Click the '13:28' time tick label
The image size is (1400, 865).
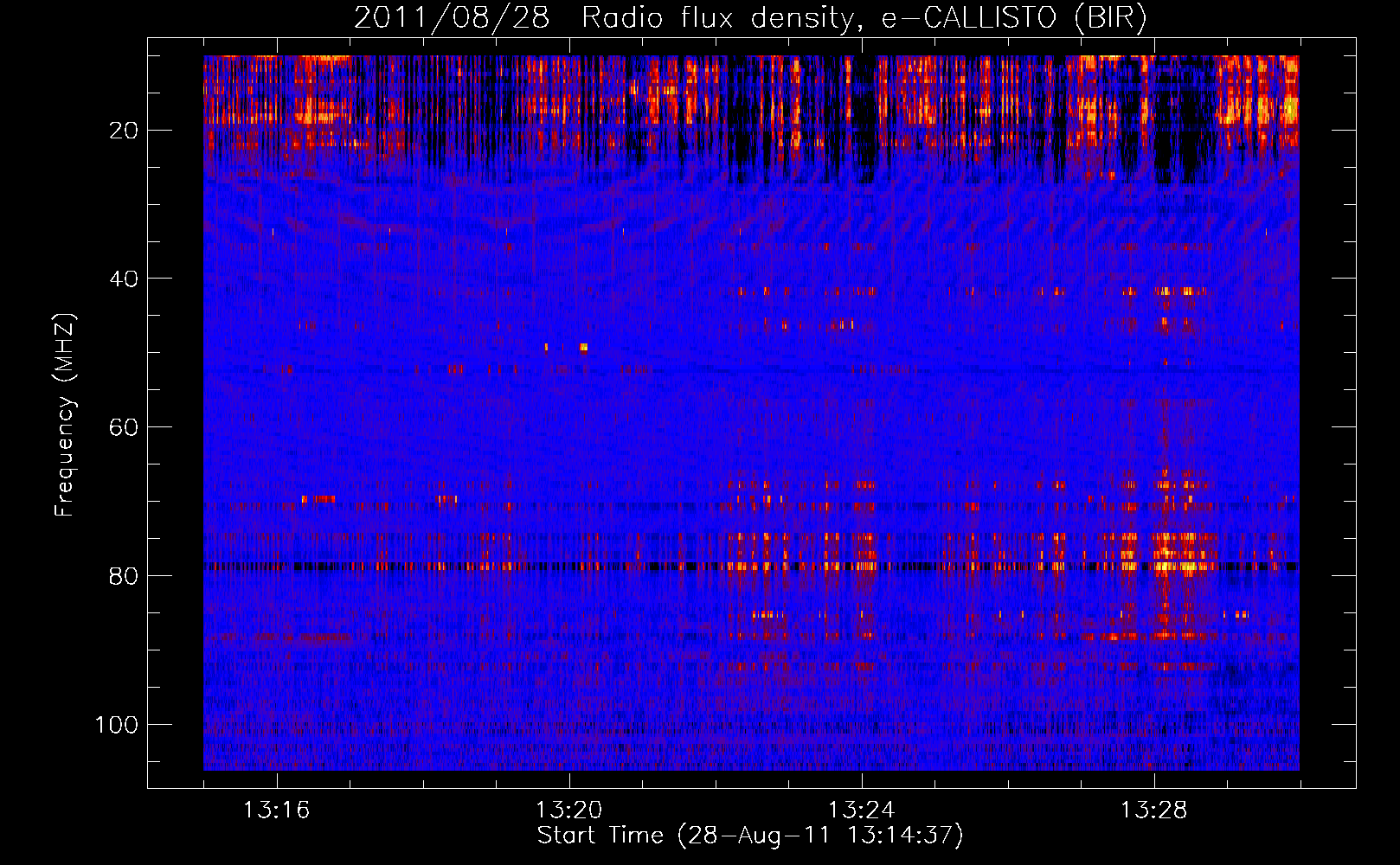tap(1153, 811)
